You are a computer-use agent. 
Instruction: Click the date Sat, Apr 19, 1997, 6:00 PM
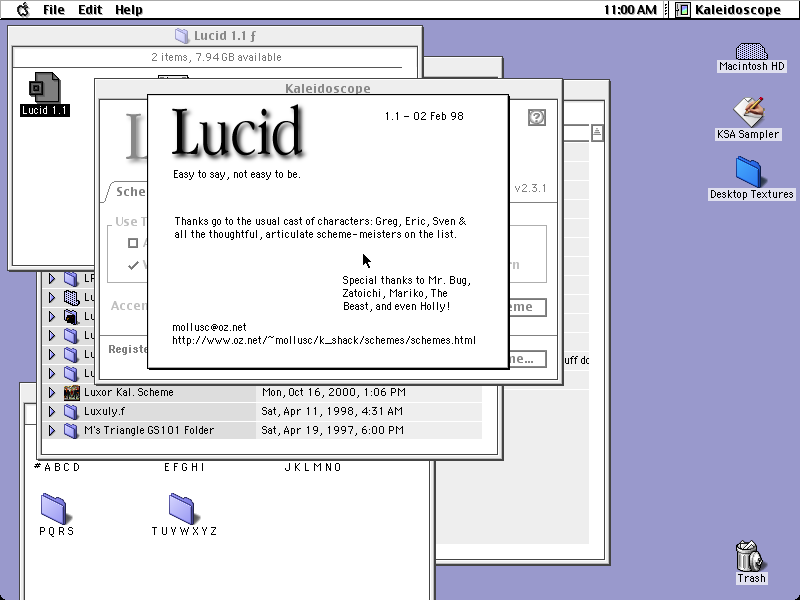tap(333, 430)
